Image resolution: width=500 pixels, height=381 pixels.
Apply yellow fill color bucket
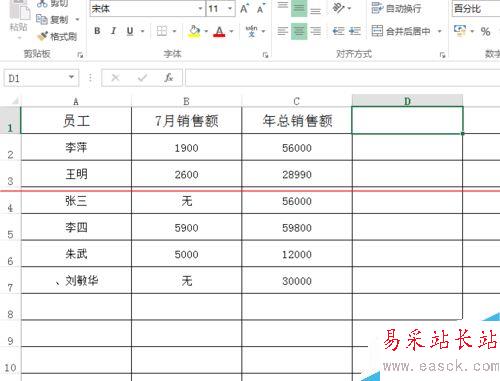(x=194, y=31)
